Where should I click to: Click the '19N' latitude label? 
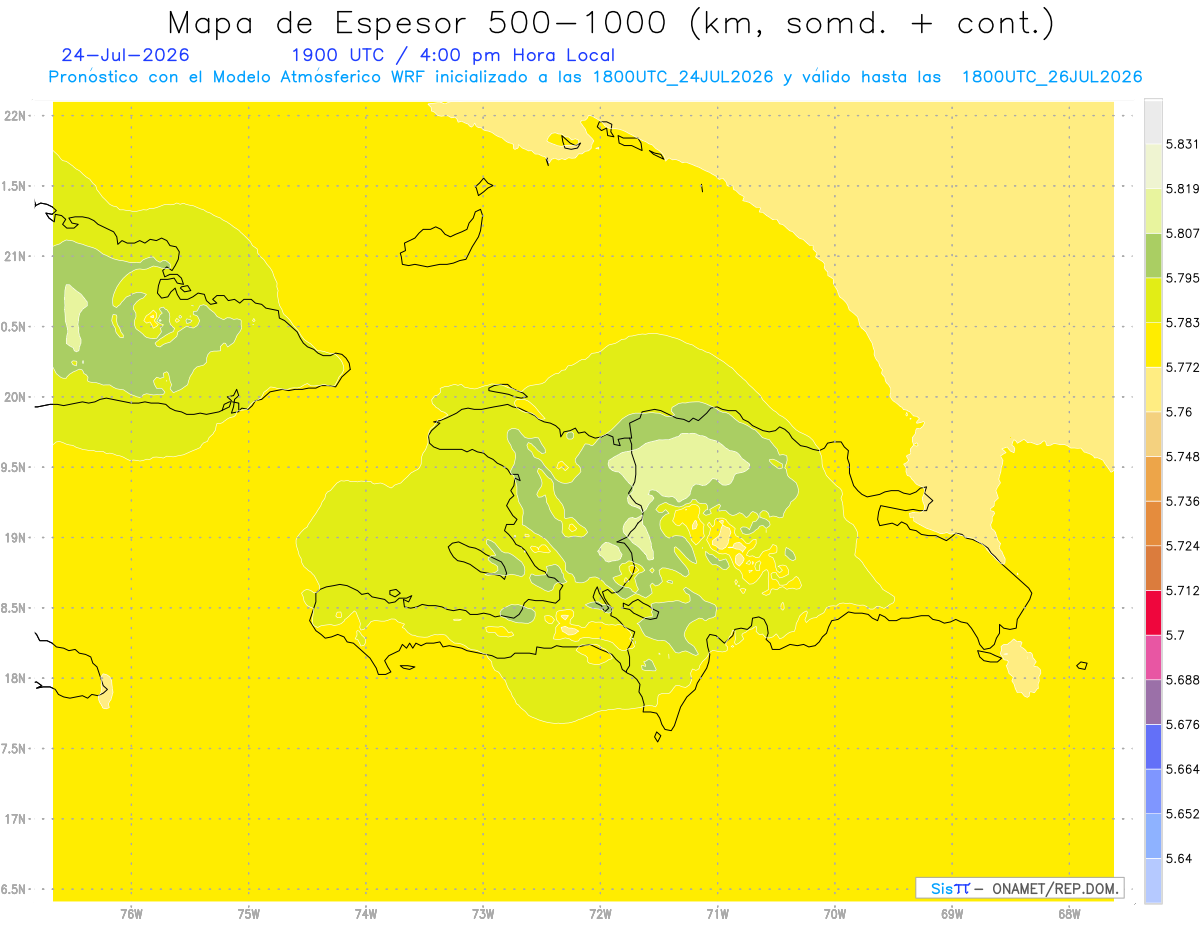coord(16,538)
